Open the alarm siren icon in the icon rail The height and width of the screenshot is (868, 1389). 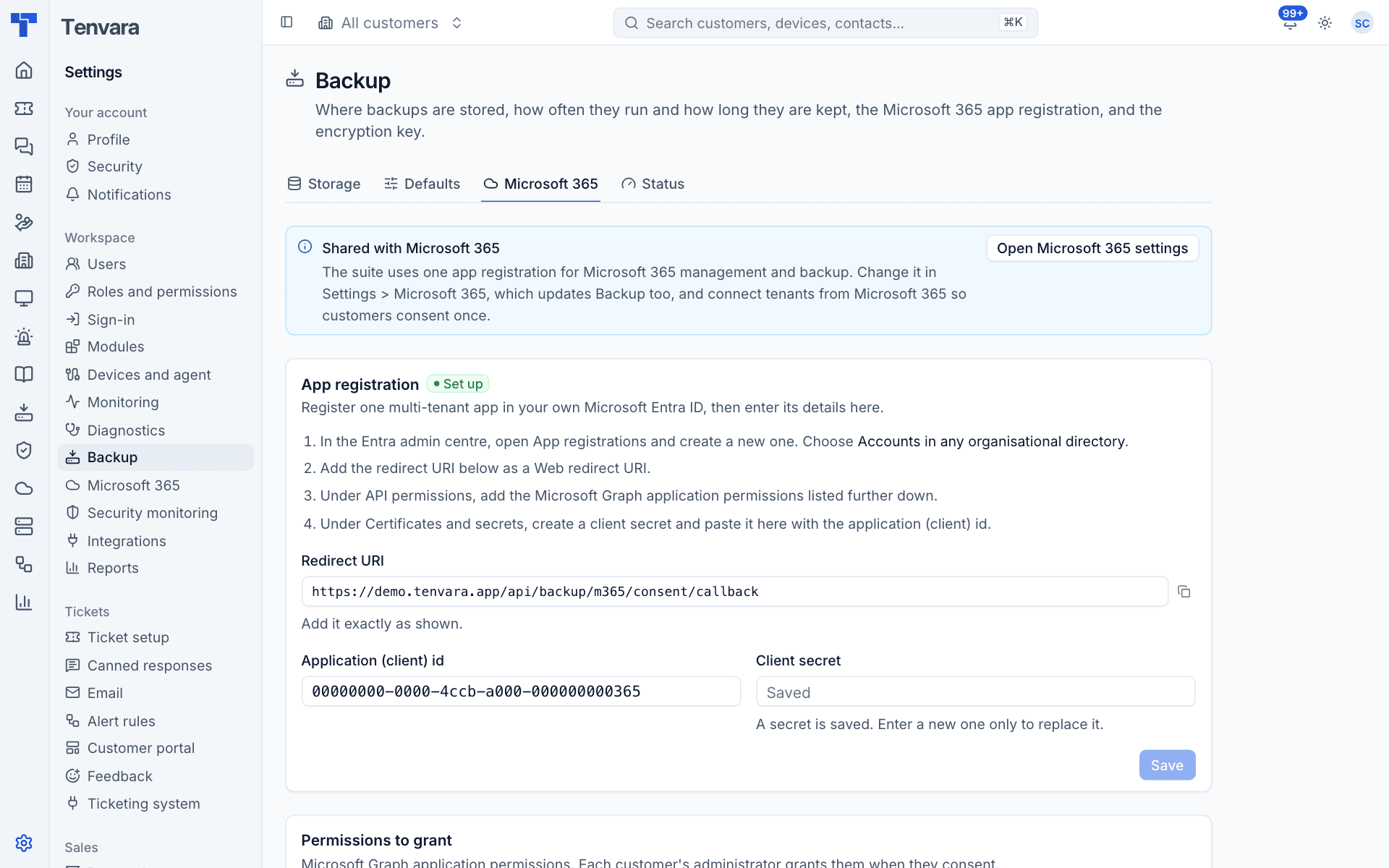(24, 336)
